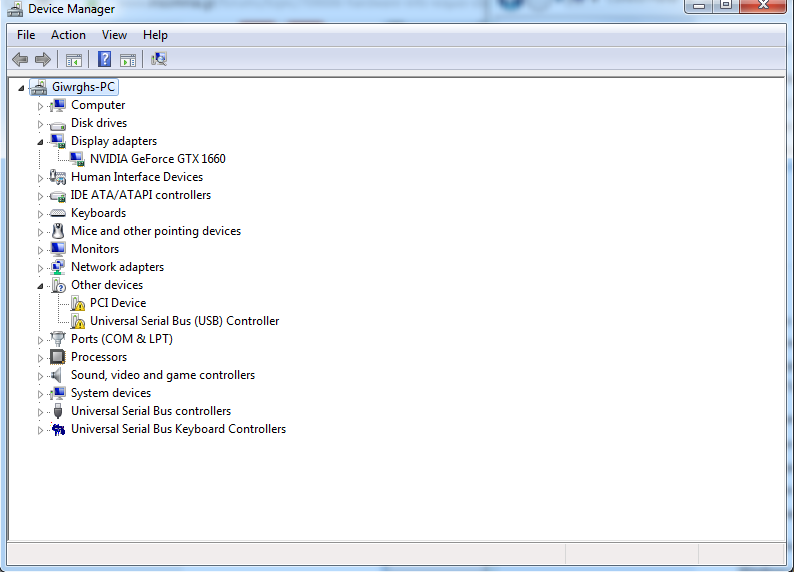The image size is (794, 572).
Task: Click the Back arrow toolbar icon
Action: (x=20, y=60)
